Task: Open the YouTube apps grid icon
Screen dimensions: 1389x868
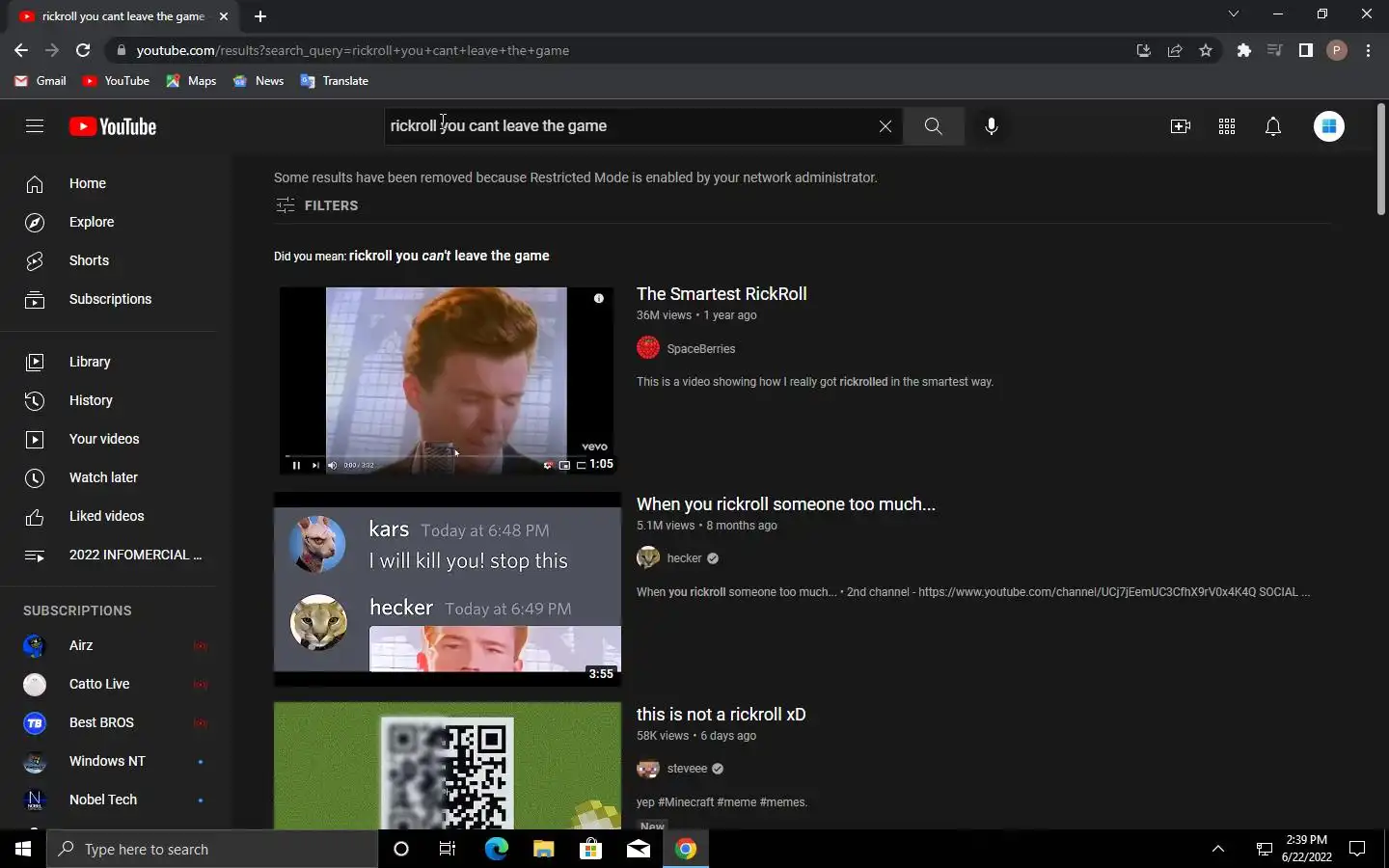Action: coord(1227,126)
